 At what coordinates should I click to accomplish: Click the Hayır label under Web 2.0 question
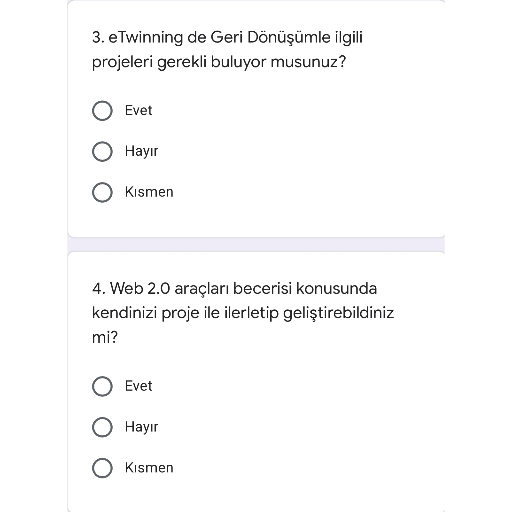[141, 427]
